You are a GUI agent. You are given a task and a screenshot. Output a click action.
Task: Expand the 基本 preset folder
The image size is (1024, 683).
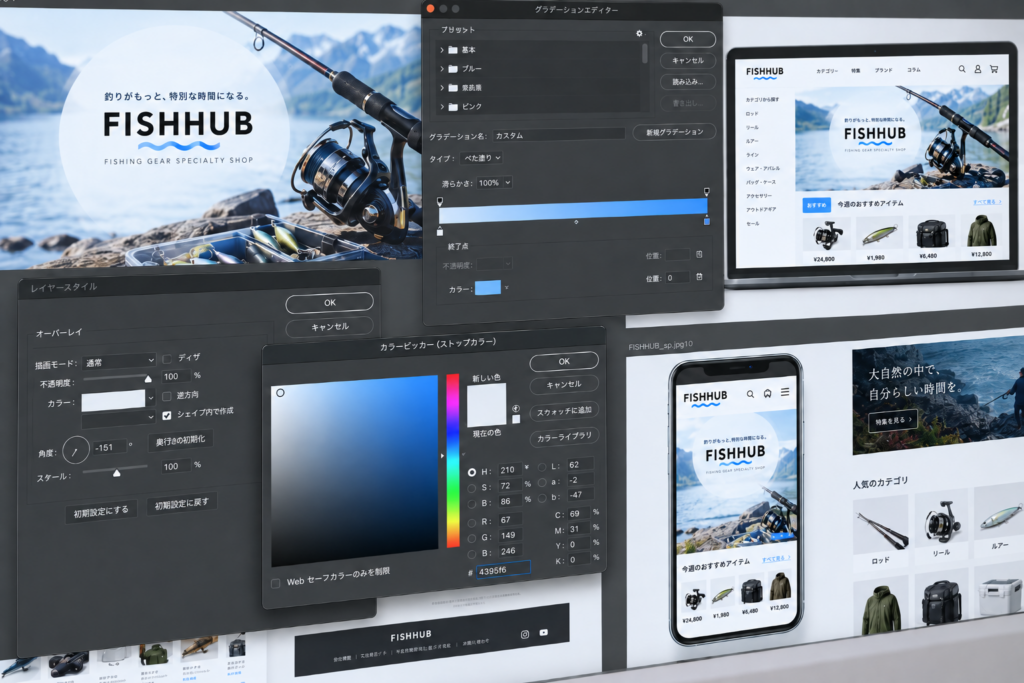click(442, 50)
